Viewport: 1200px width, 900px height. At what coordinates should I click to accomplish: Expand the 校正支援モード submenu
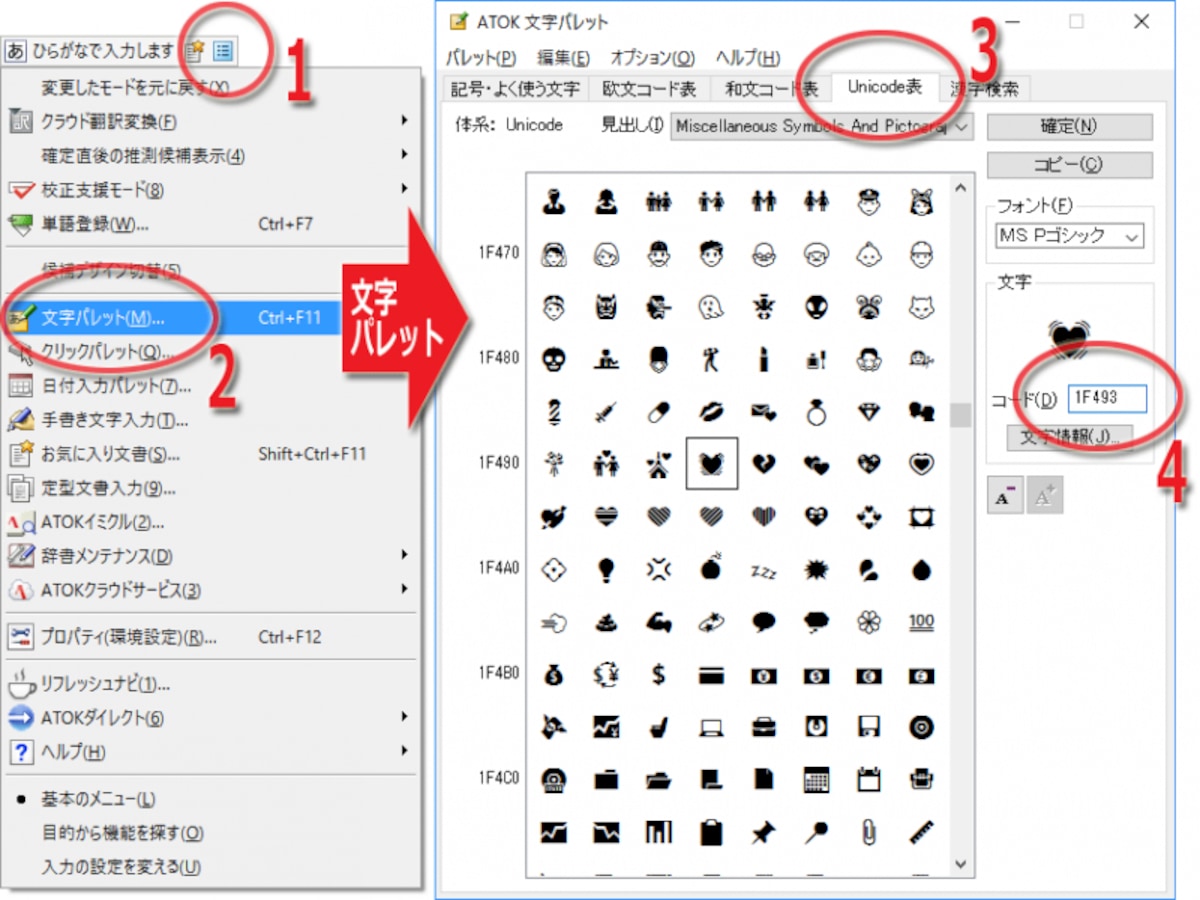405,189
